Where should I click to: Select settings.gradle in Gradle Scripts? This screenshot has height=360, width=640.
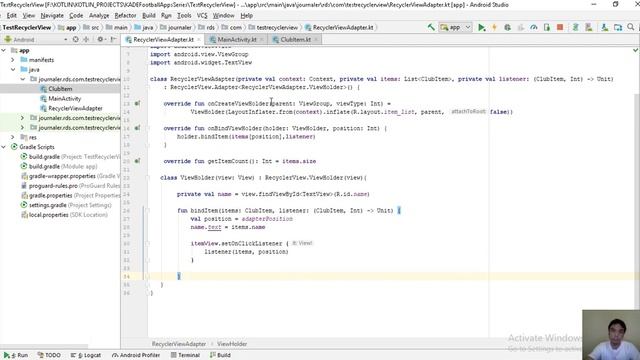[x=66, y=205]
